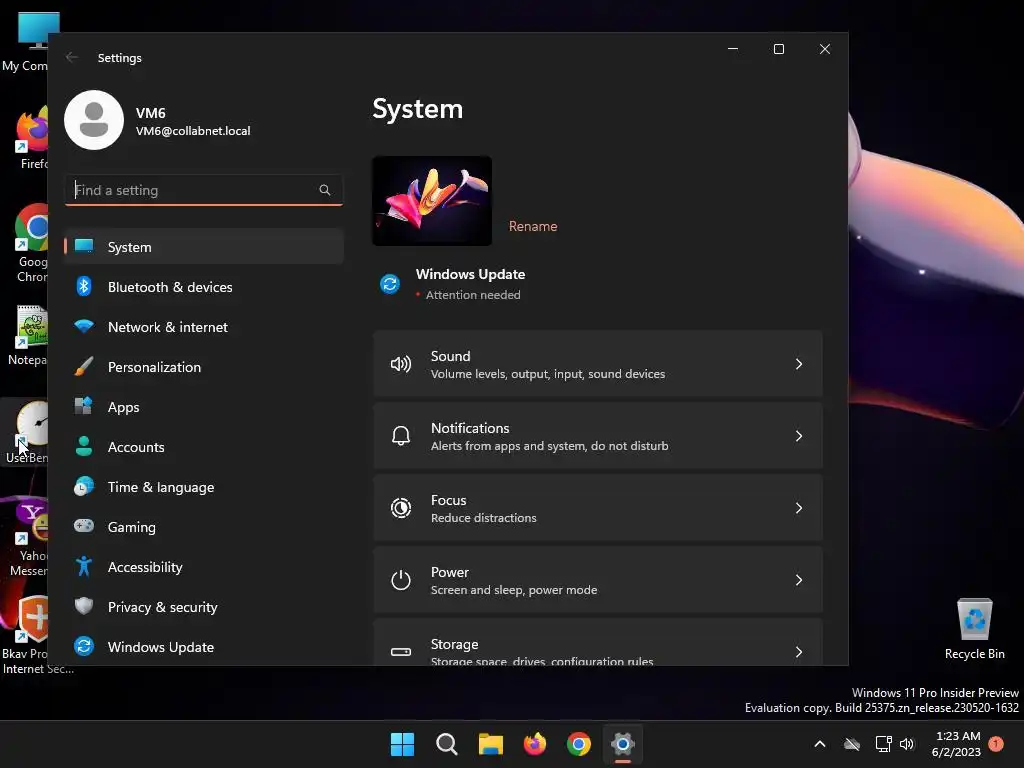Click the Privacy & security shield icon
Screen dimensions: 1024x768
click(84, 606)
